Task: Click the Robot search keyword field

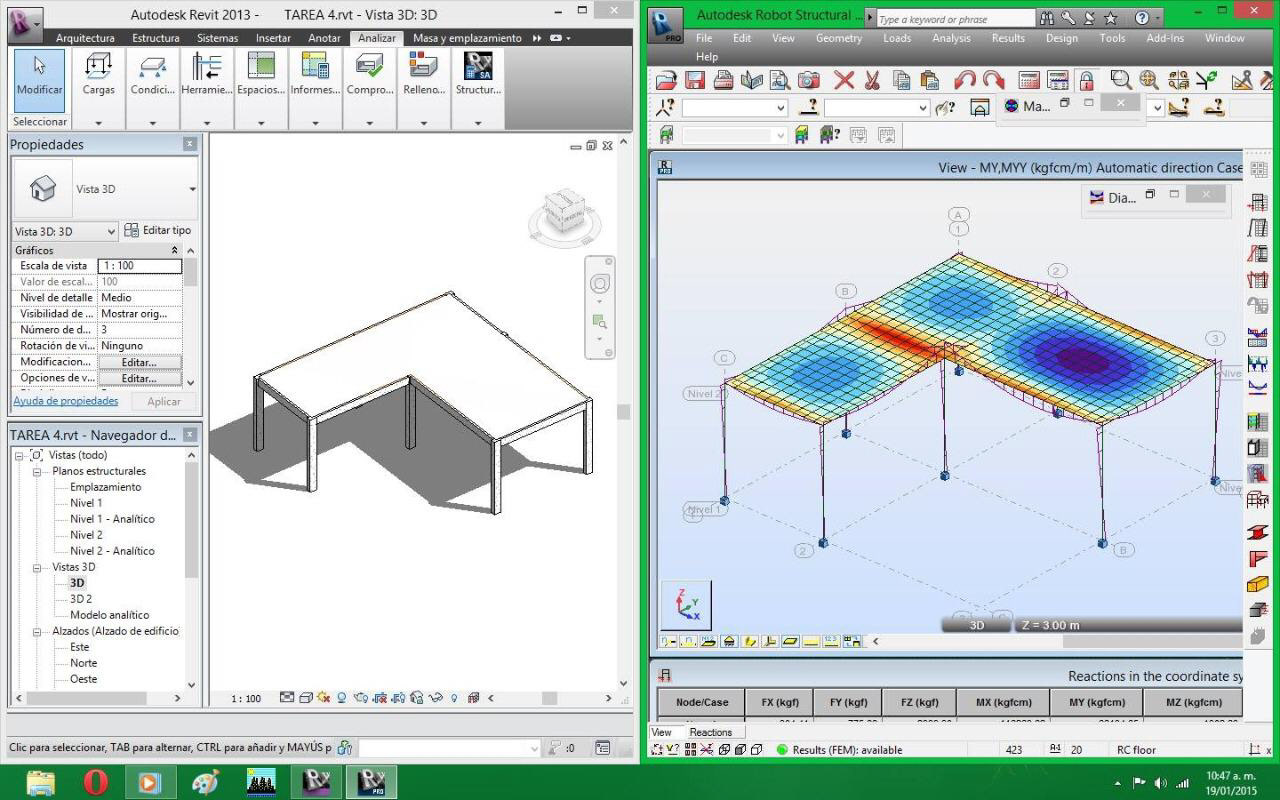Action: click(x=955, y=19)
